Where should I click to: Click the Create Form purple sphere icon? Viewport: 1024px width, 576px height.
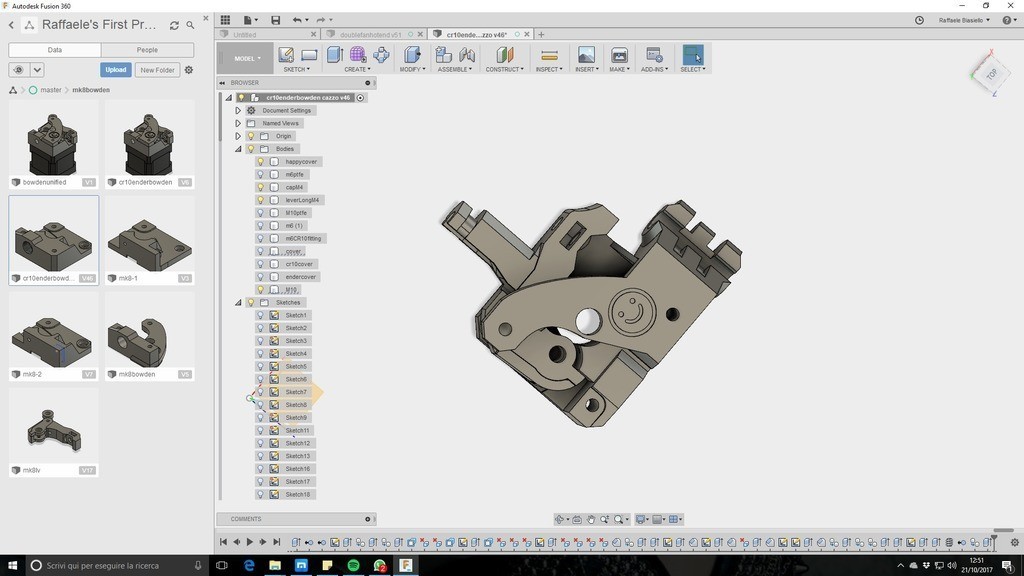358,55
